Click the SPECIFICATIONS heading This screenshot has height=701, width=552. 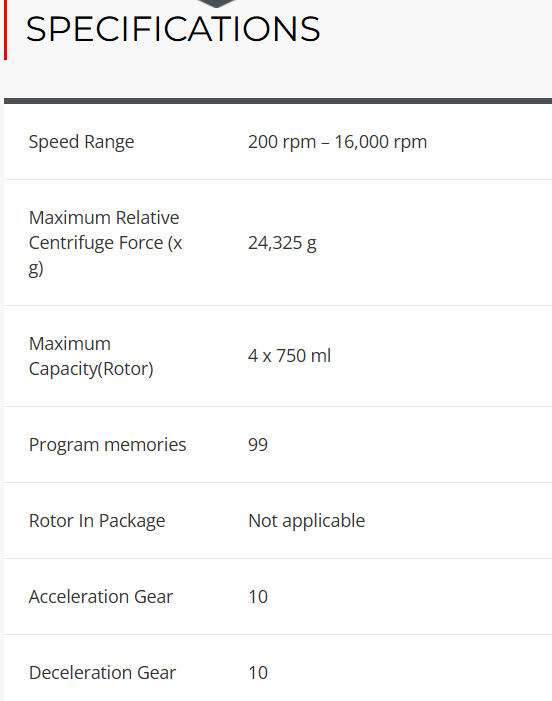[x=173, y=30]
